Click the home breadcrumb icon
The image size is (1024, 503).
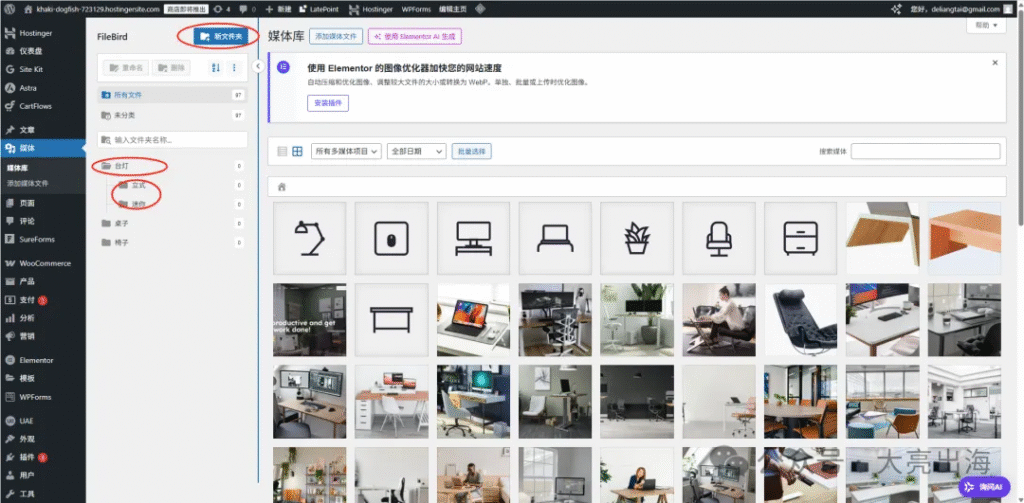pos(282,187)
